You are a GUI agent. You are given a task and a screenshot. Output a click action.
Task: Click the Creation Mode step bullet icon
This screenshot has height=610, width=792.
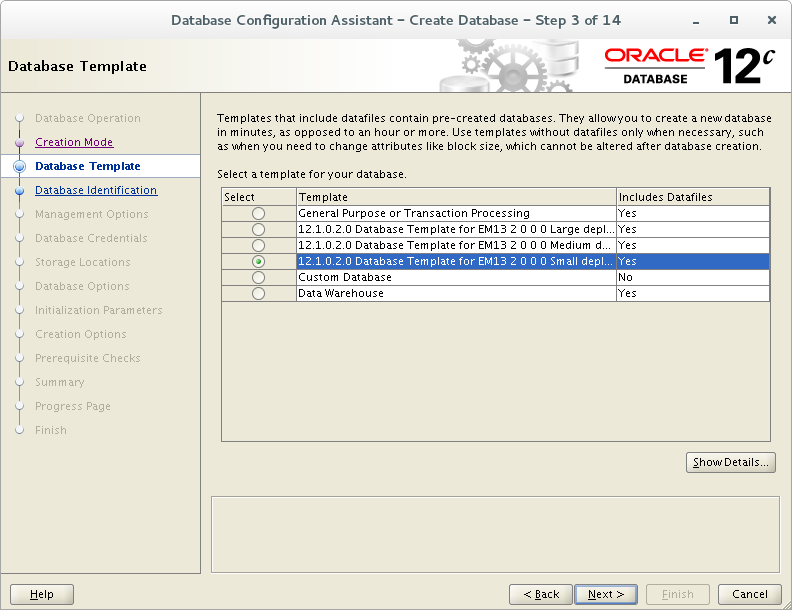[x=20, y=143]
